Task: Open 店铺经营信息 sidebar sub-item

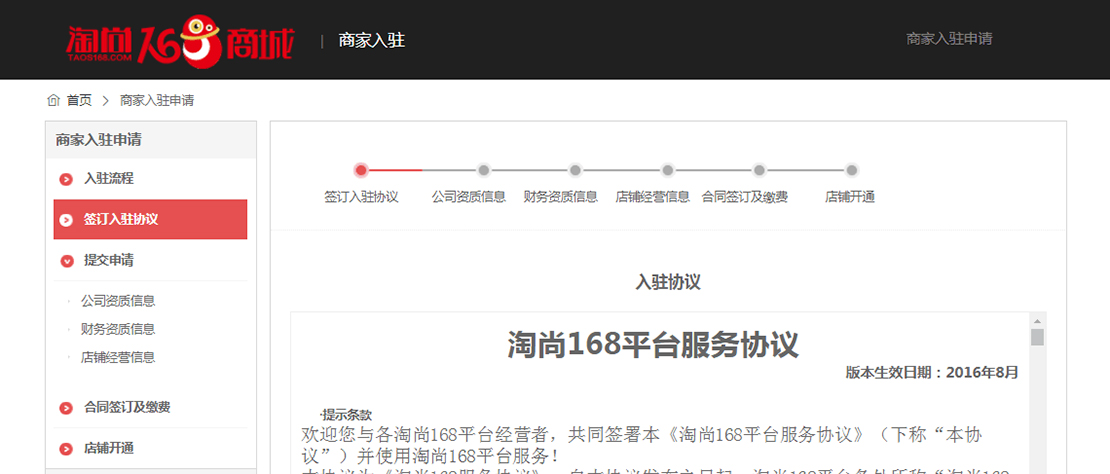Action: click(118, 357)
